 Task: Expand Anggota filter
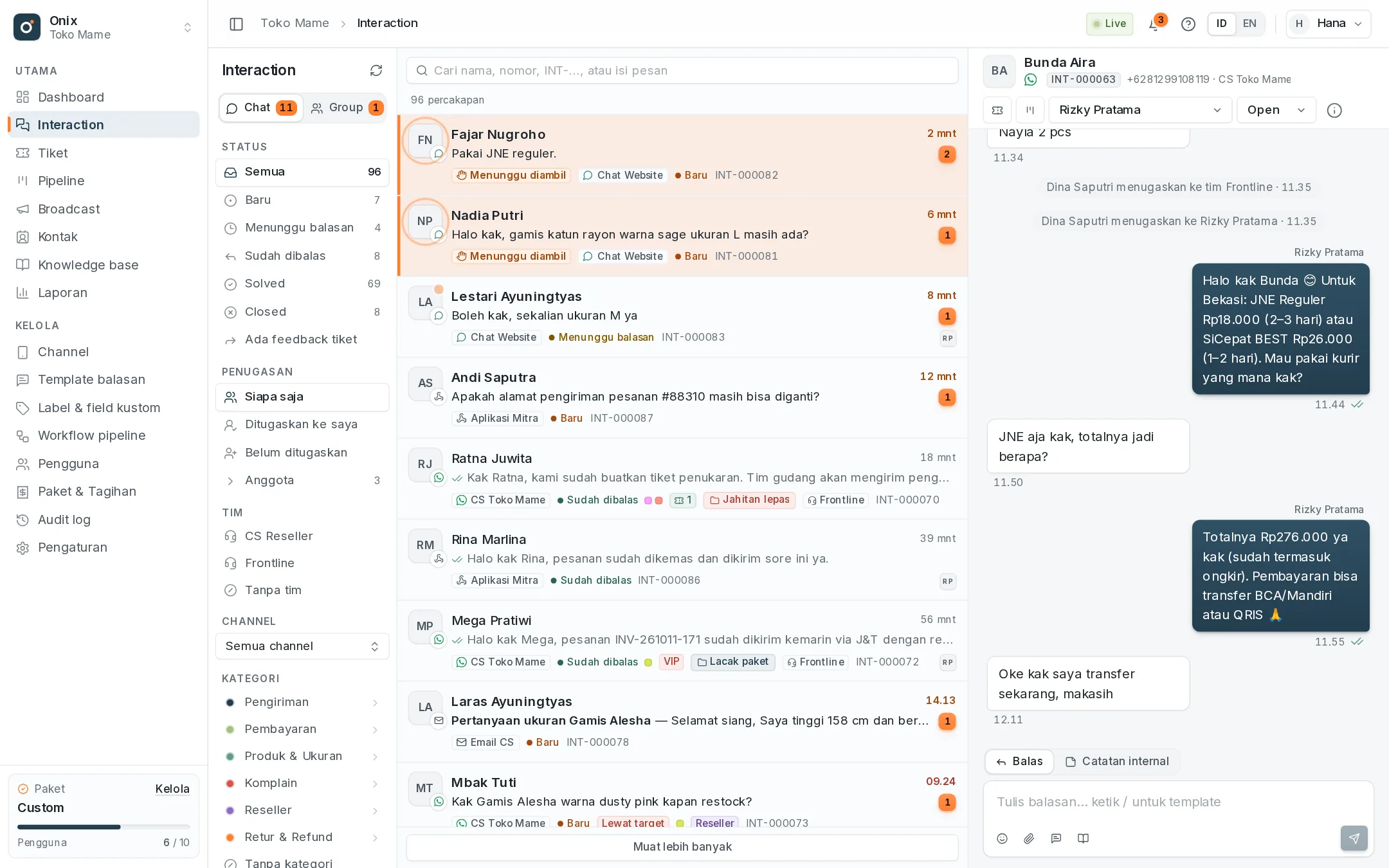point(302,480)
